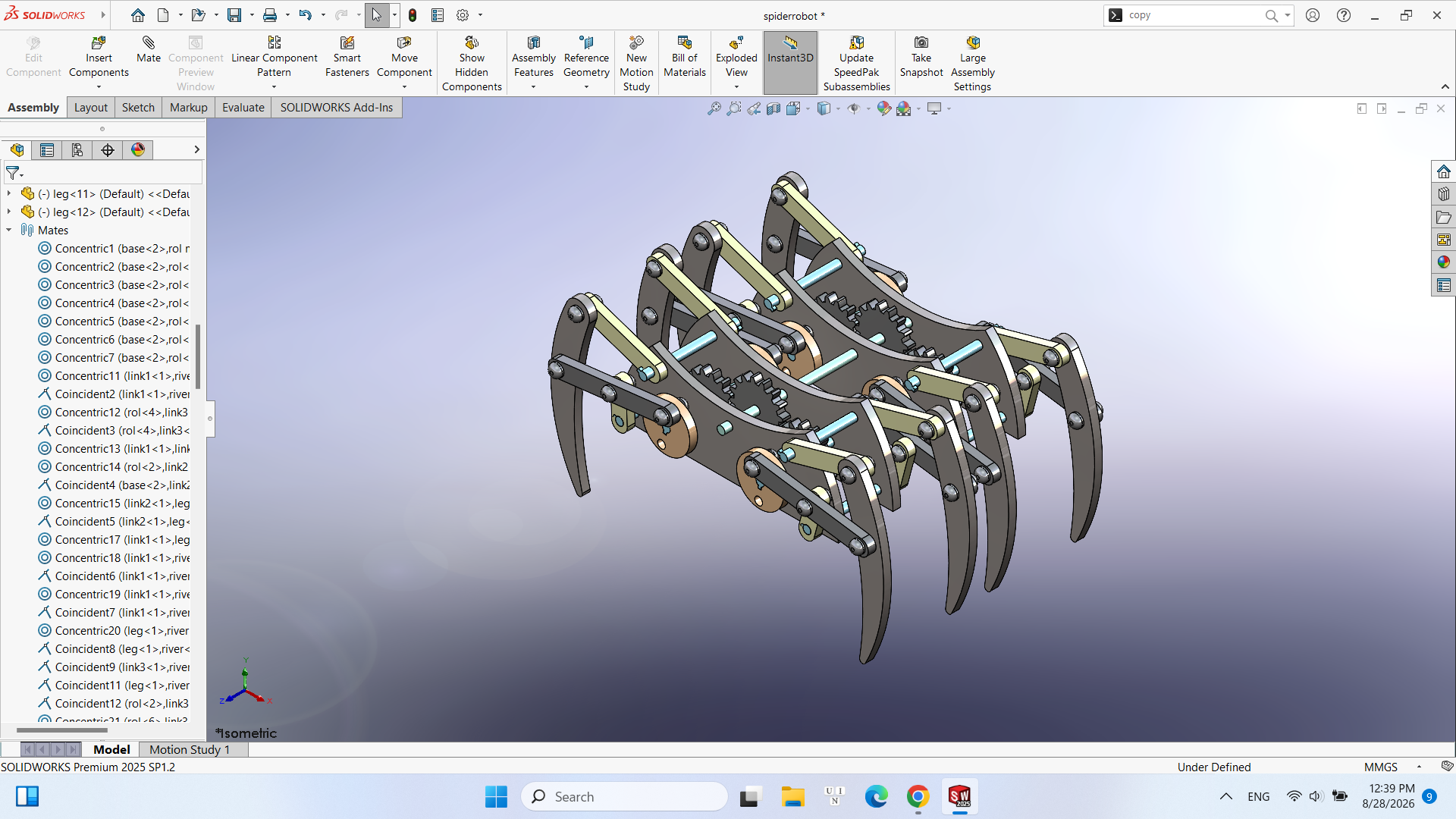1456x819 pixels.
Task: Click the Zoom to Fit icon
Action: pyautogui.click(x=714, y=108)
